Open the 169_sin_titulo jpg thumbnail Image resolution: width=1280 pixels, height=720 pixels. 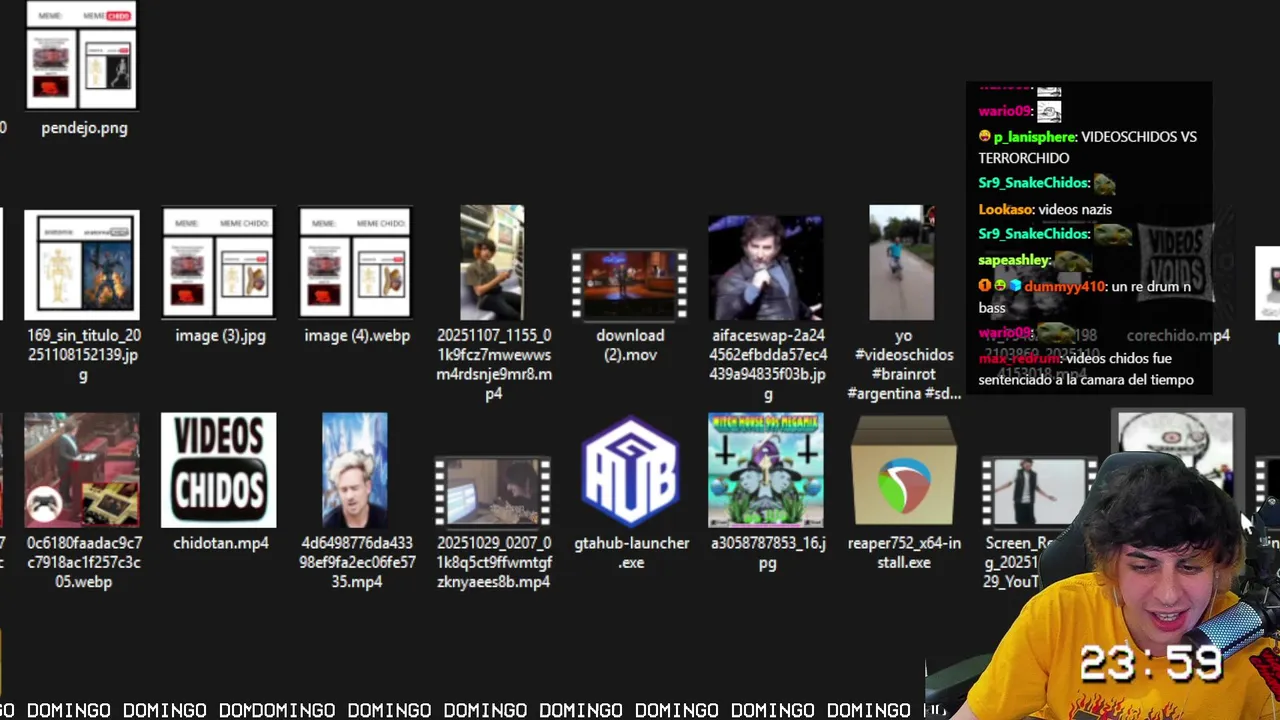pos(81,265)
